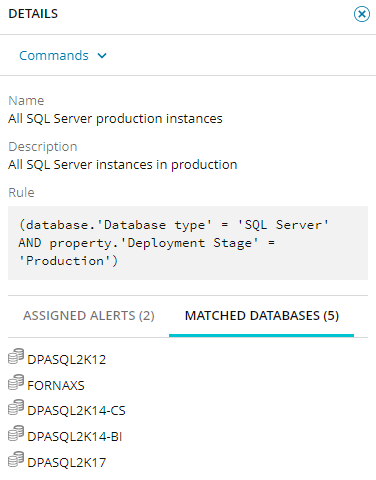Click the description text 'All SQL Server instances in production'
The width and height of the screenshot is (376, 480).
tap(122, 165)
